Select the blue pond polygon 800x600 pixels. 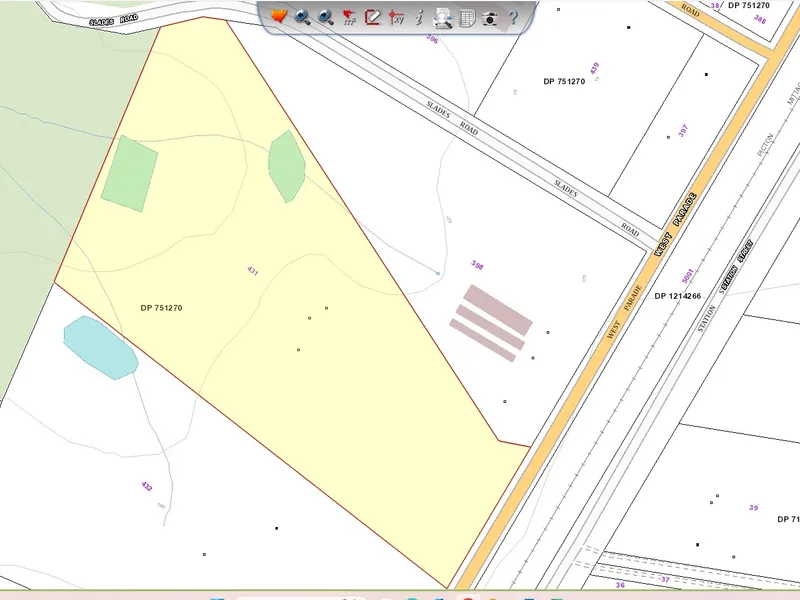point(100,348)
